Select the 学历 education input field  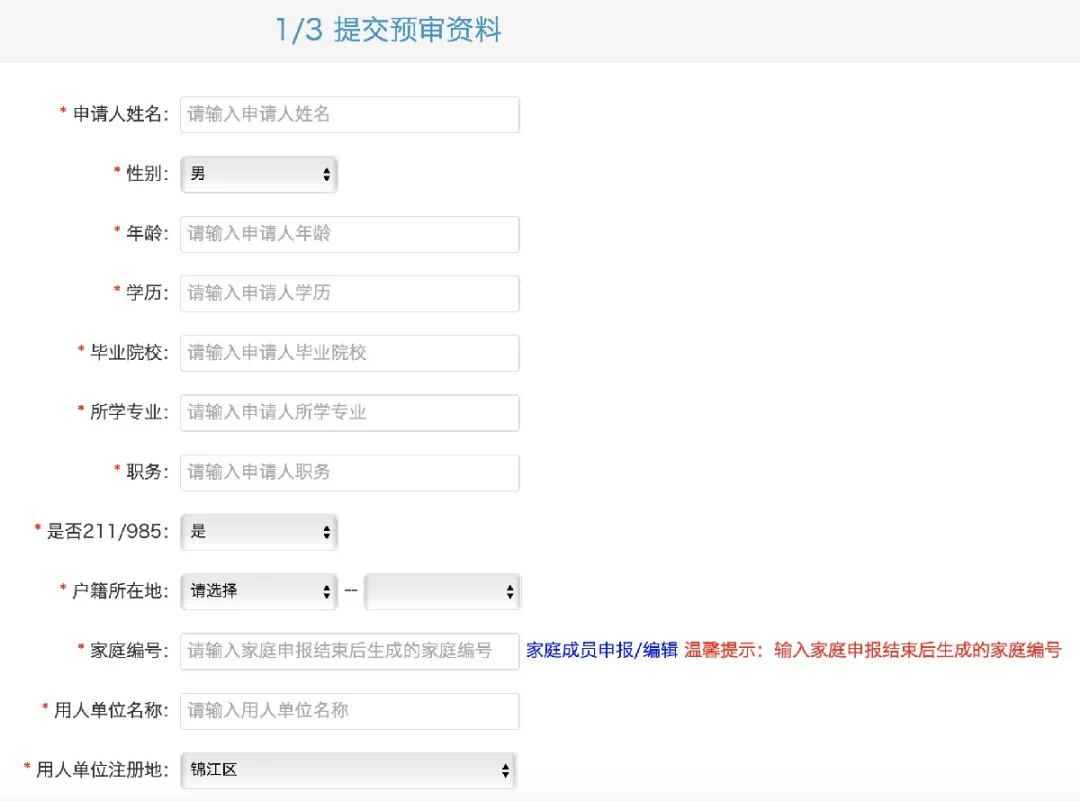348,293
